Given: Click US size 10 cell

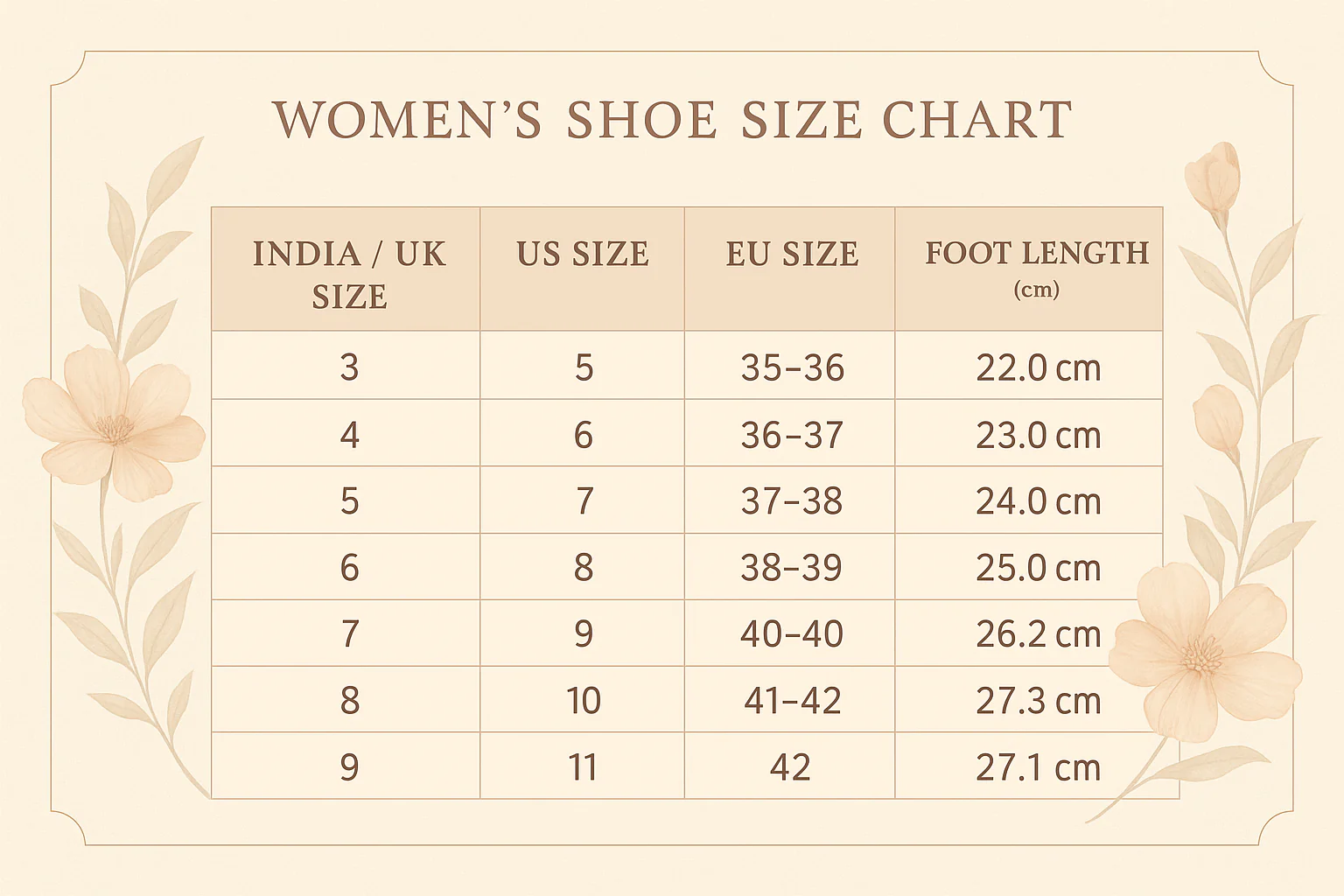Looking at the screenshot, I should [583, 700].
